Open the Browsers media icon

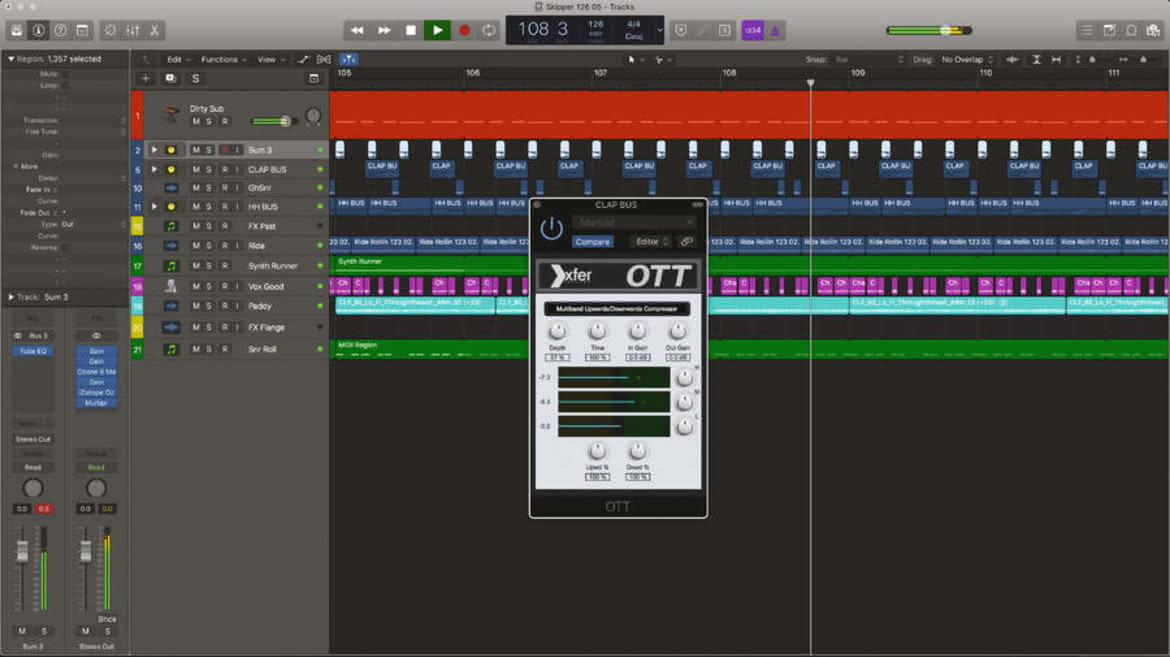tap(1154, 31)
